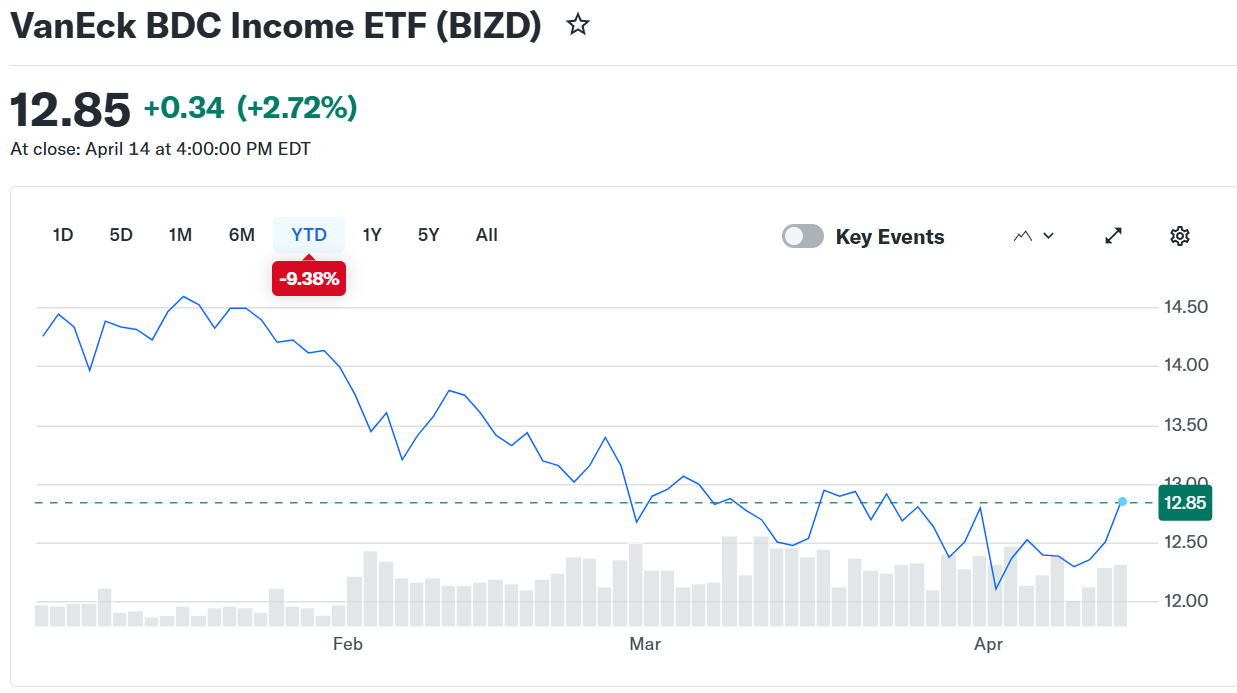Click the 12.85 current price label
1237x693 pixels.
(1185, 503)
